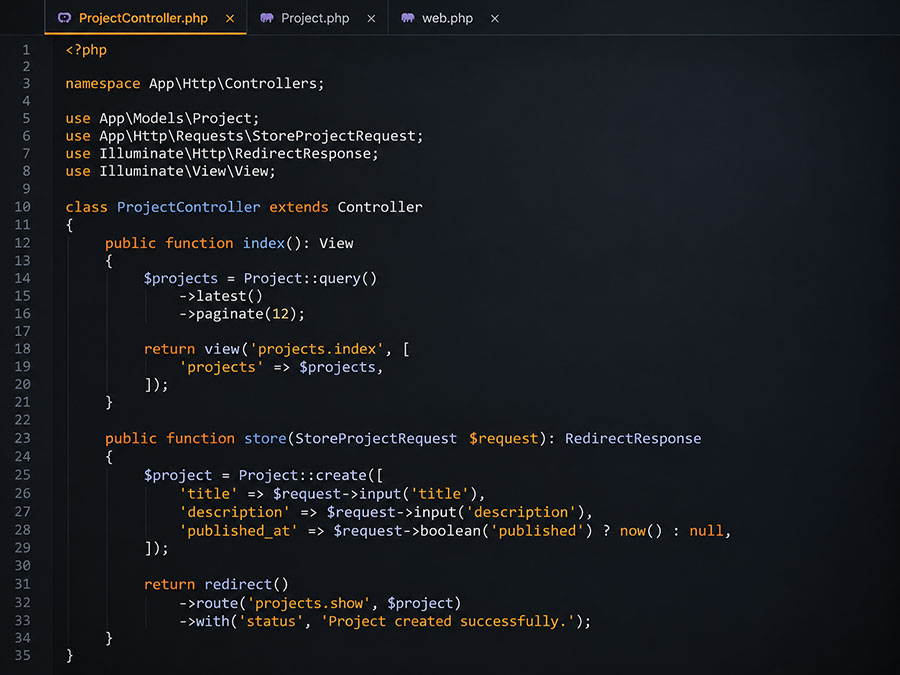Click the web.php elephant file icon
The width and height of the screenshot is (900, 675).
point(408,18)
